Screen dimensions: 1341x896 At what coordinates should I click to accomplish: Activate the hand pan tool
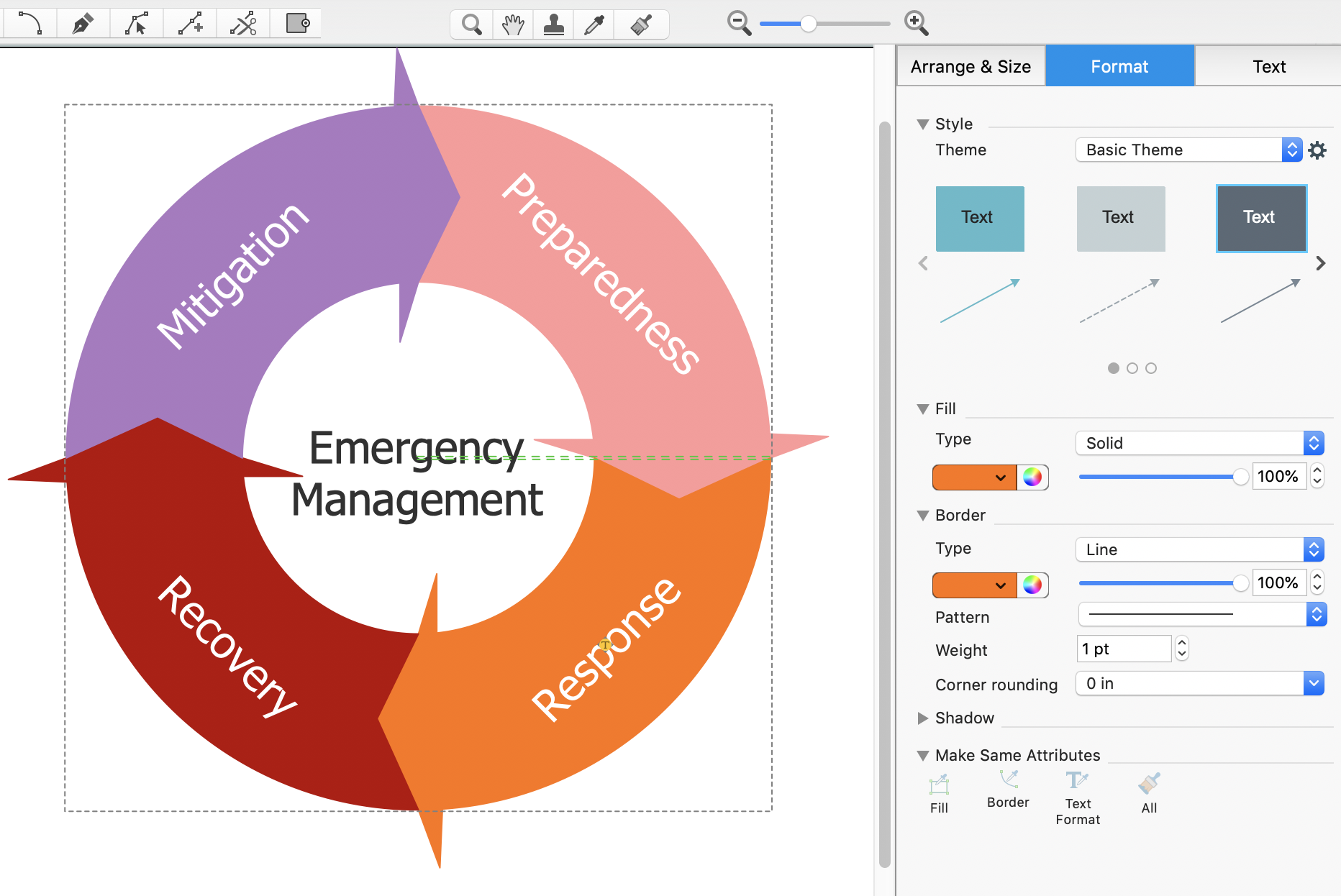coord(513,24)
